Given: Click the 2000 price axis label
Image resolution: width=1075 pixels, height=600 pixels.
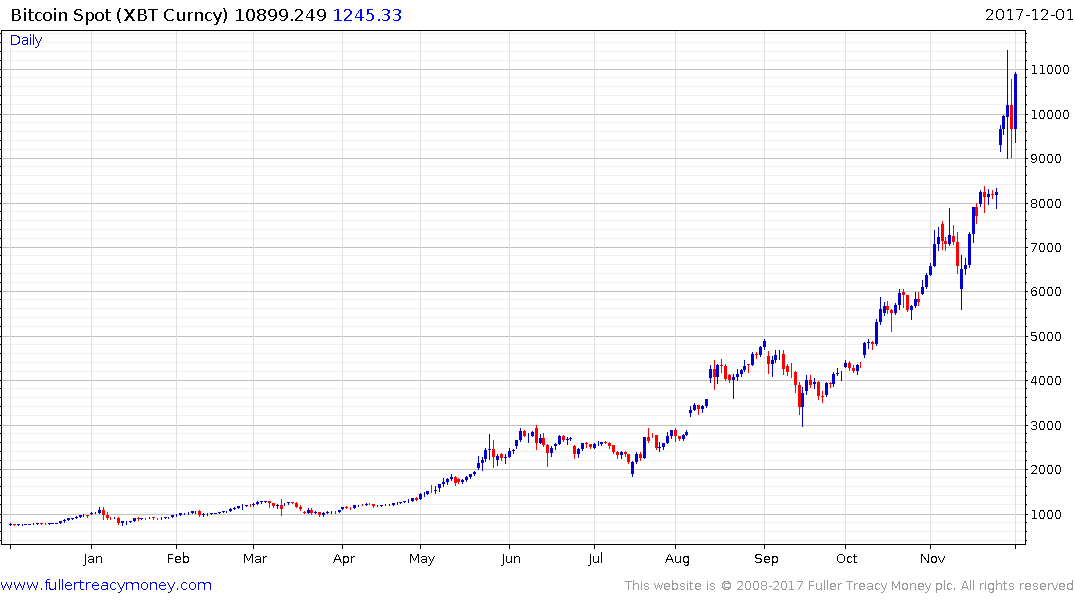Looking at the screenshot, I should click(1046, 470).
